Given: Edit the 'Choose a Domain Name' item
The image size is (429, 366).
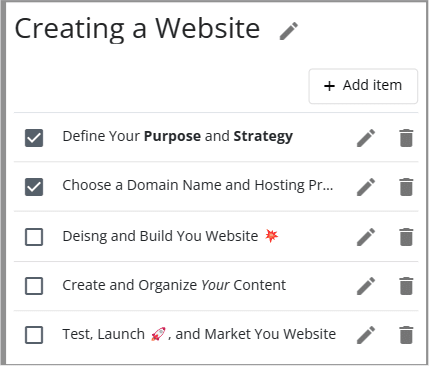Looking at the screenshot, I should click(366, 187).
